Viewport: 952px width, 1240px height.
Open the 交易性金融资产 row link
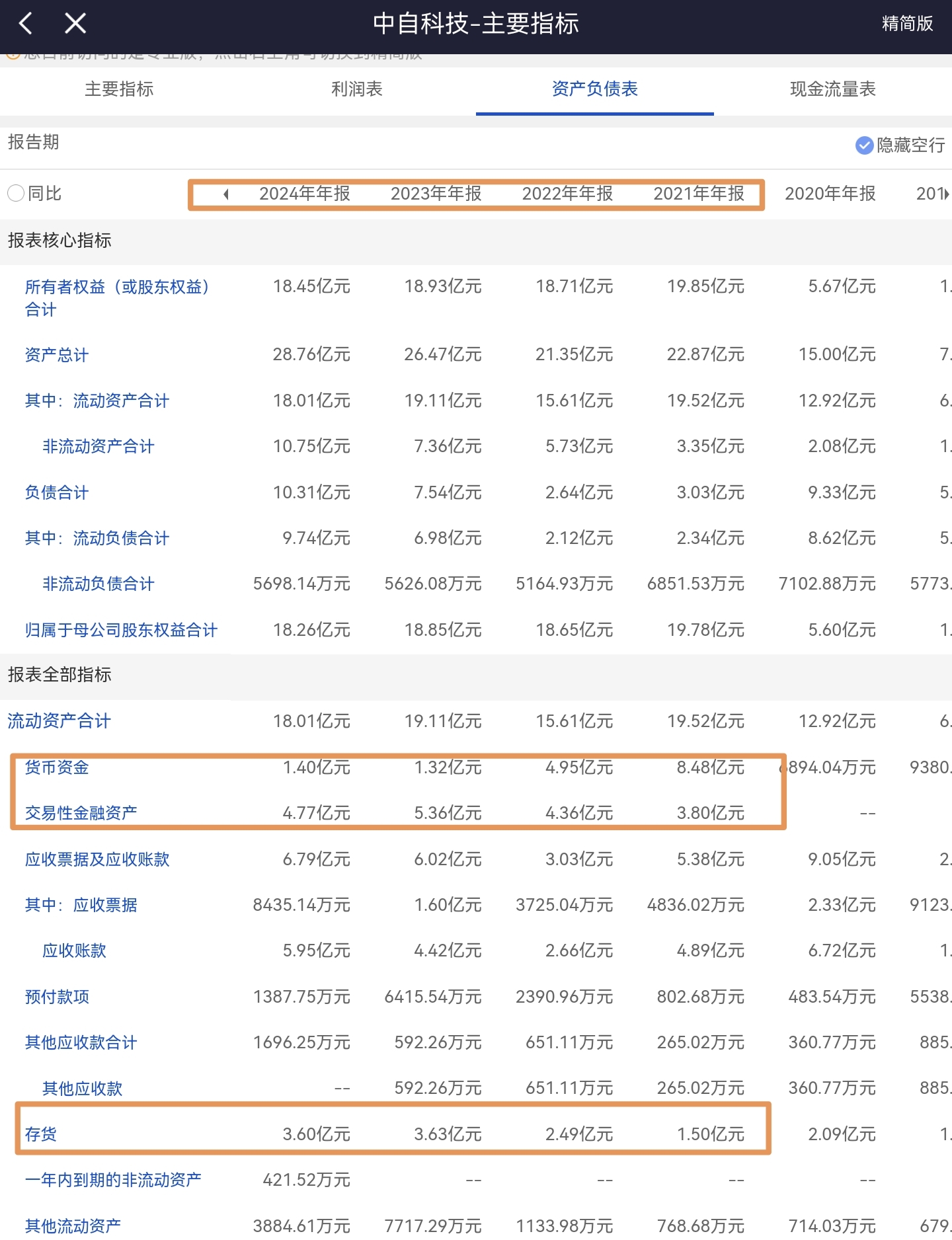(81, 813)
